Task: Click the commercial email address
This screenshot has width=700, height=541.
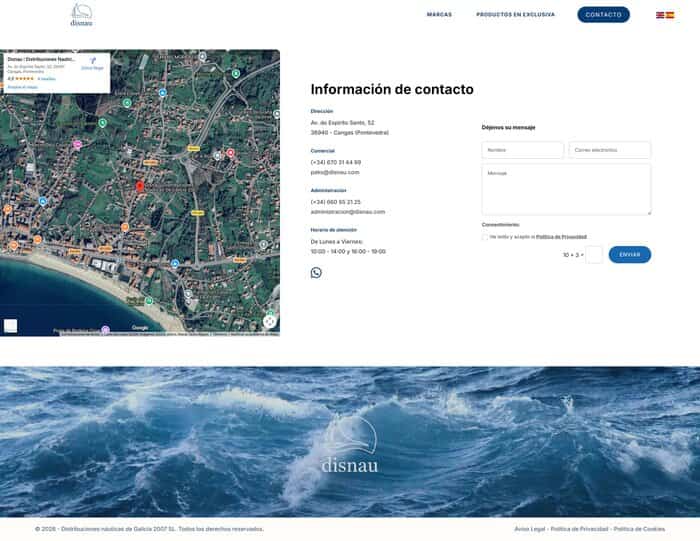Action: 335,172
